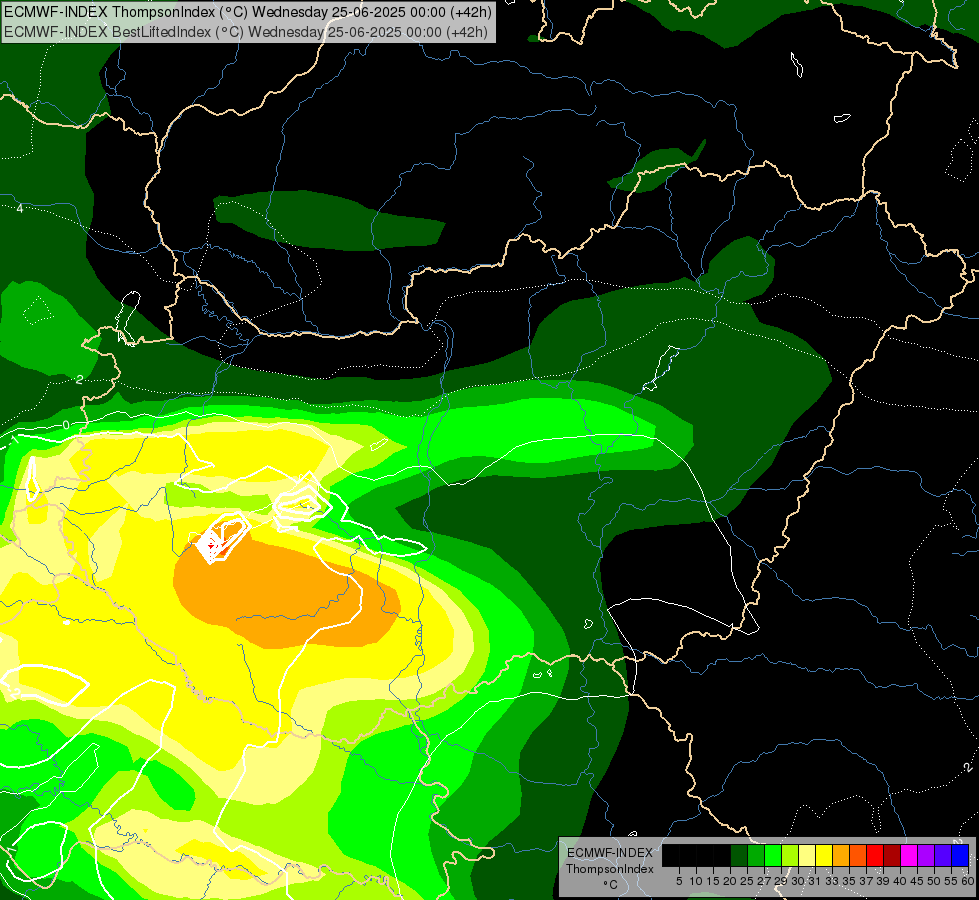Screen dimensions: 979x900
Task: Click the legend value label 35
Action: tap(849, 881)
